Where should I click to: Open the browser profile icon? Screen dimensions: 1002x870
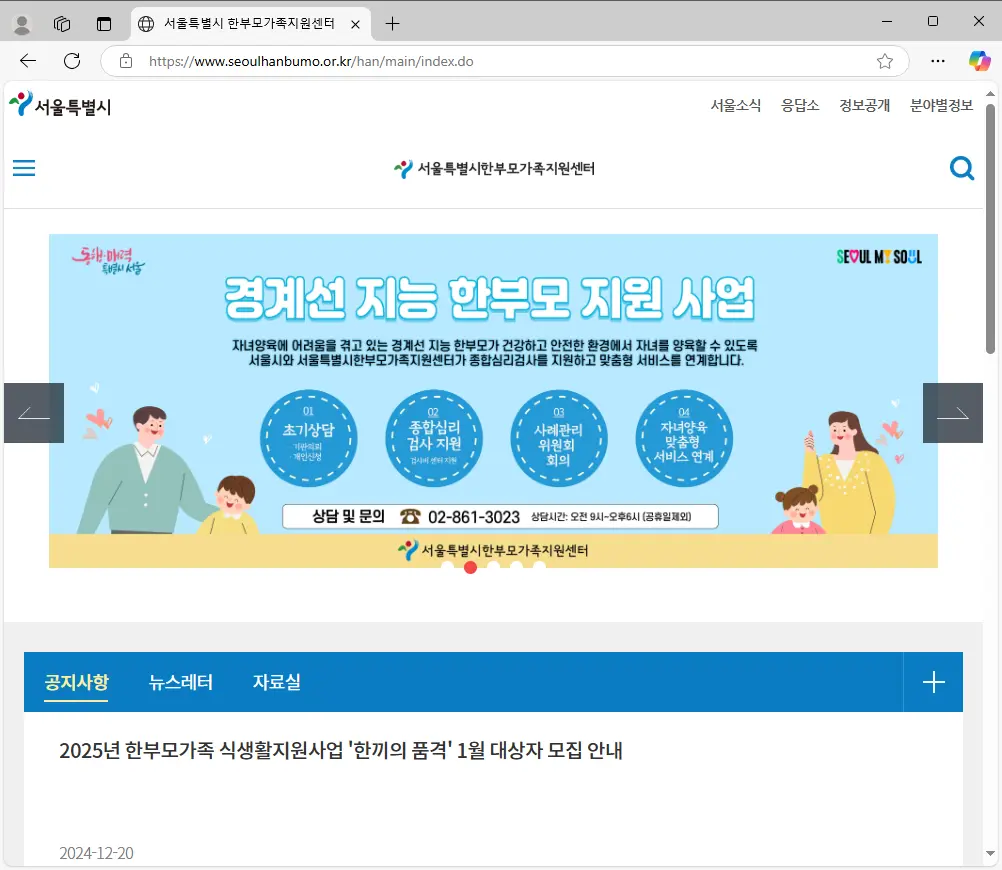[21, 22]
